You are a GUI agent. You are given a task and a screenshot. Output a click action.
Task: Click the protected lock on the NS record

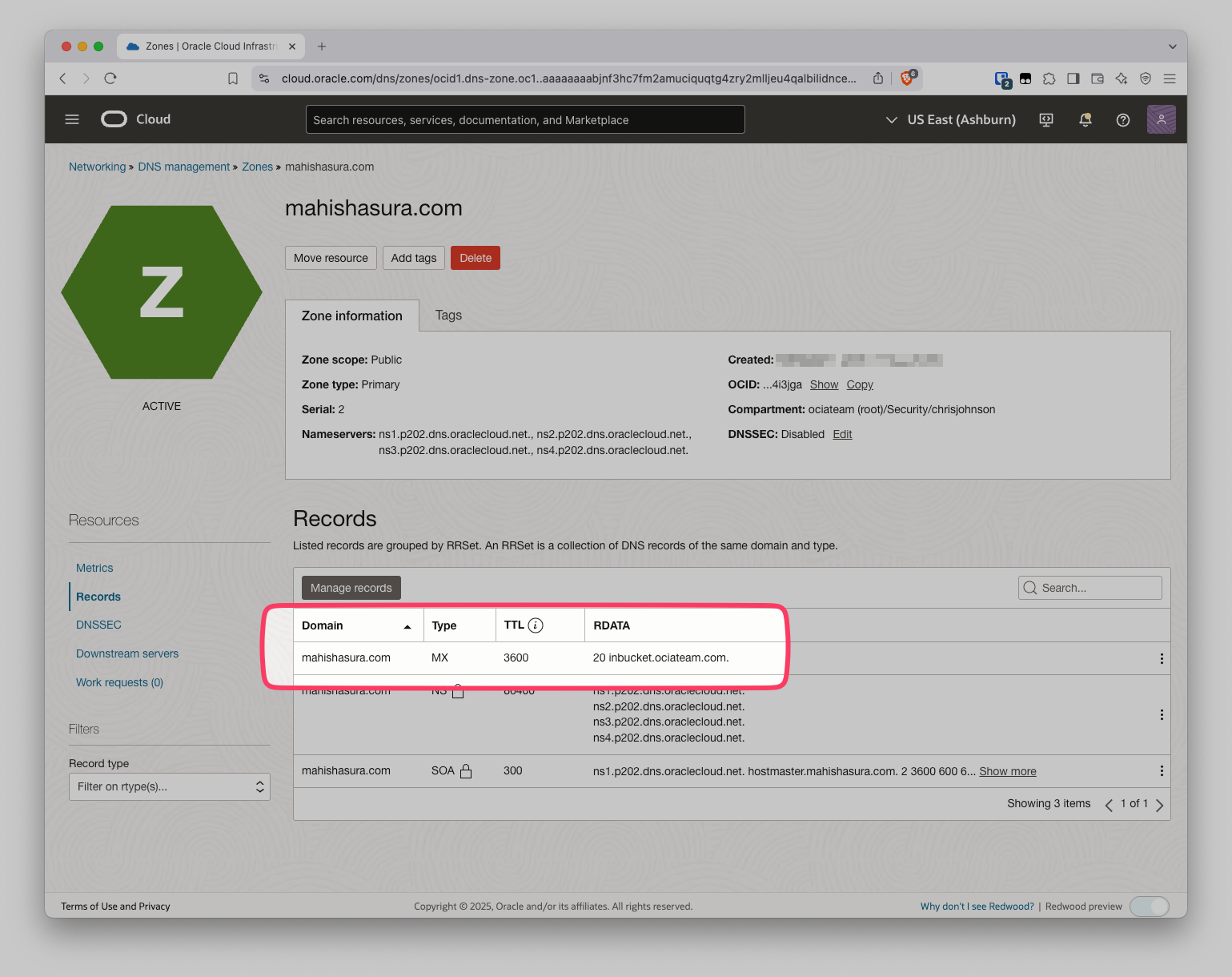coord(458,690)
